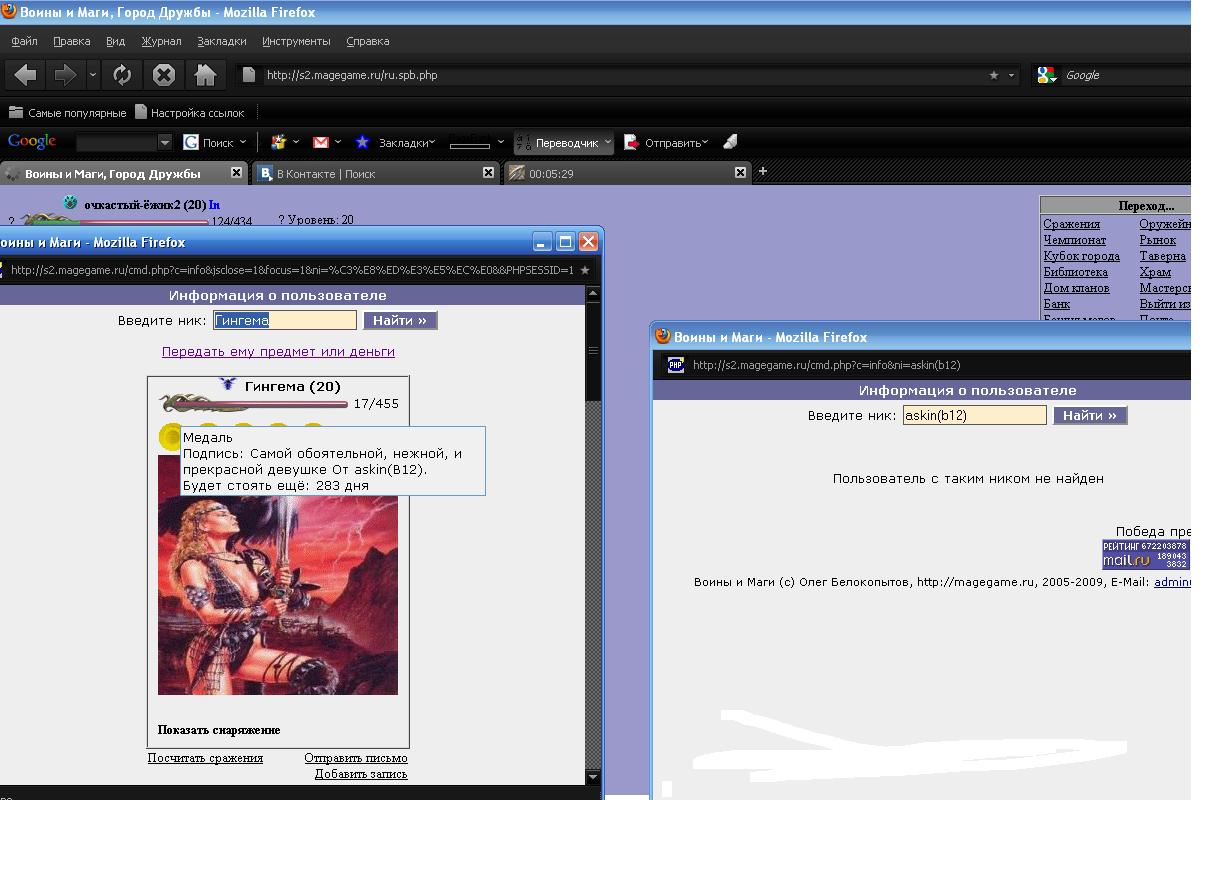Open the Передать ему предмет или деньги link
The image size is (1214, 871).
coord(278,351)
